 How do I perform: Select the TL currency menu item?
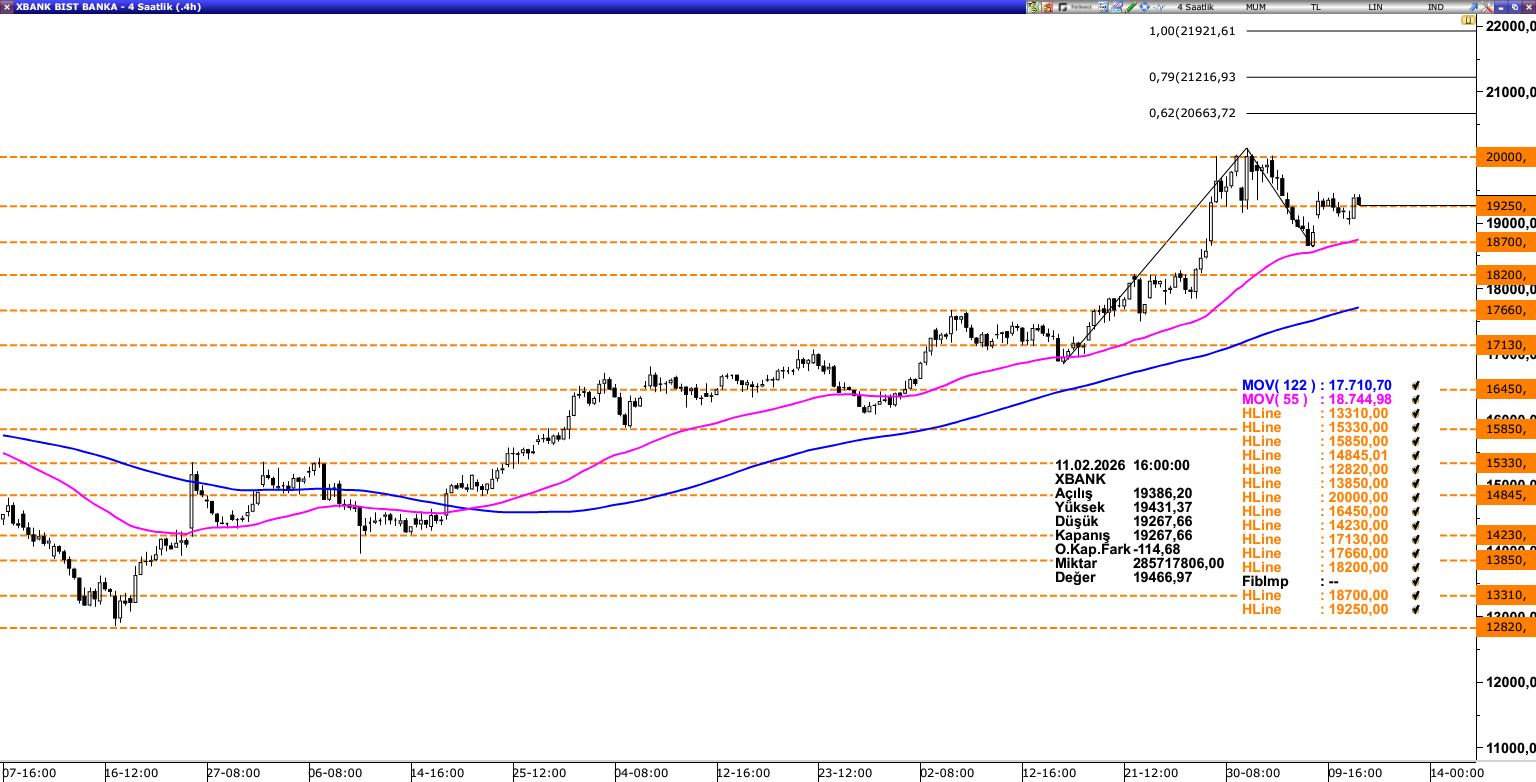pos(1316,7)
